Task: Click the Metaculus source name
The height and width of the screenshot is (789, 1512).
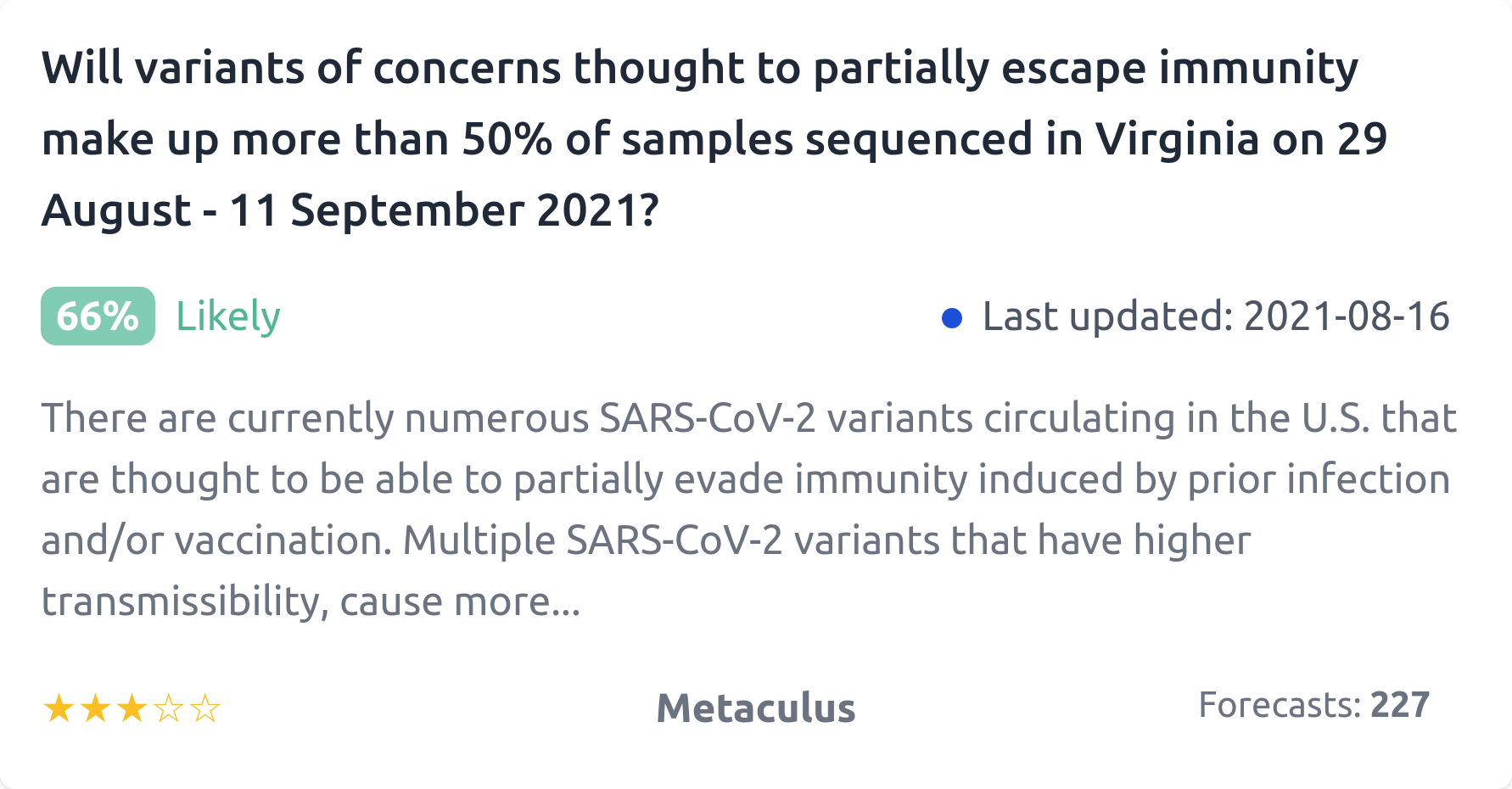Action: 755,708
